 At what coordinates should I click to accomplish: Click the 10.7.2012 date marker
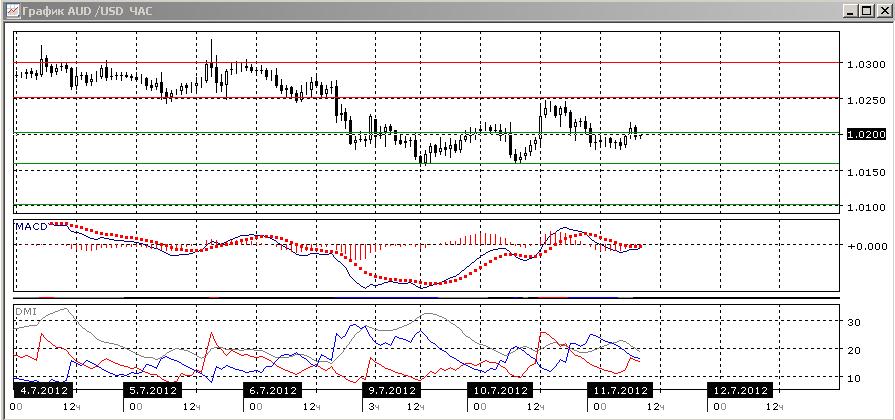tap(499, 390)
